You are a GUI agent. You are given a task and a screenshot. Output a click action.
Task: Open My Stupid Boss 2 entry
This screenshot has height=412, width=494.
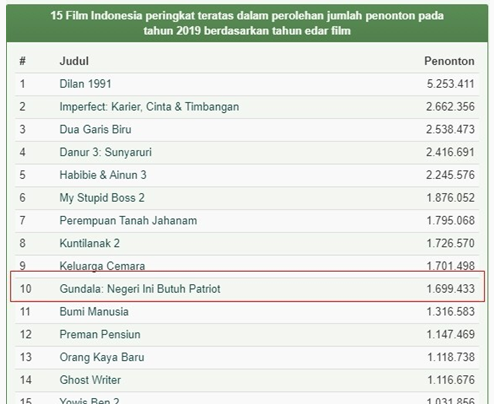click(102, 198)
